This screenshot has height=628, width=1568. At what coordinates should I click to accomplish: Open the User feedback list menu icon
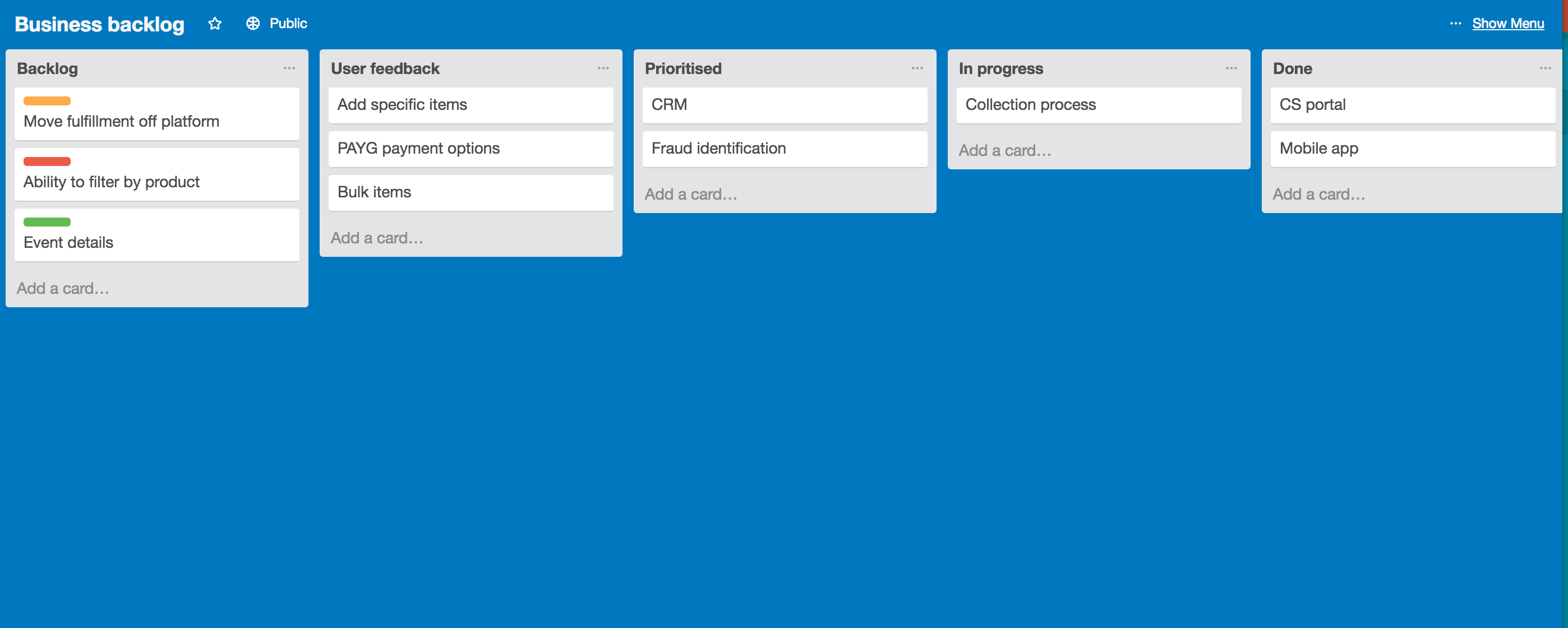(603, 68)
